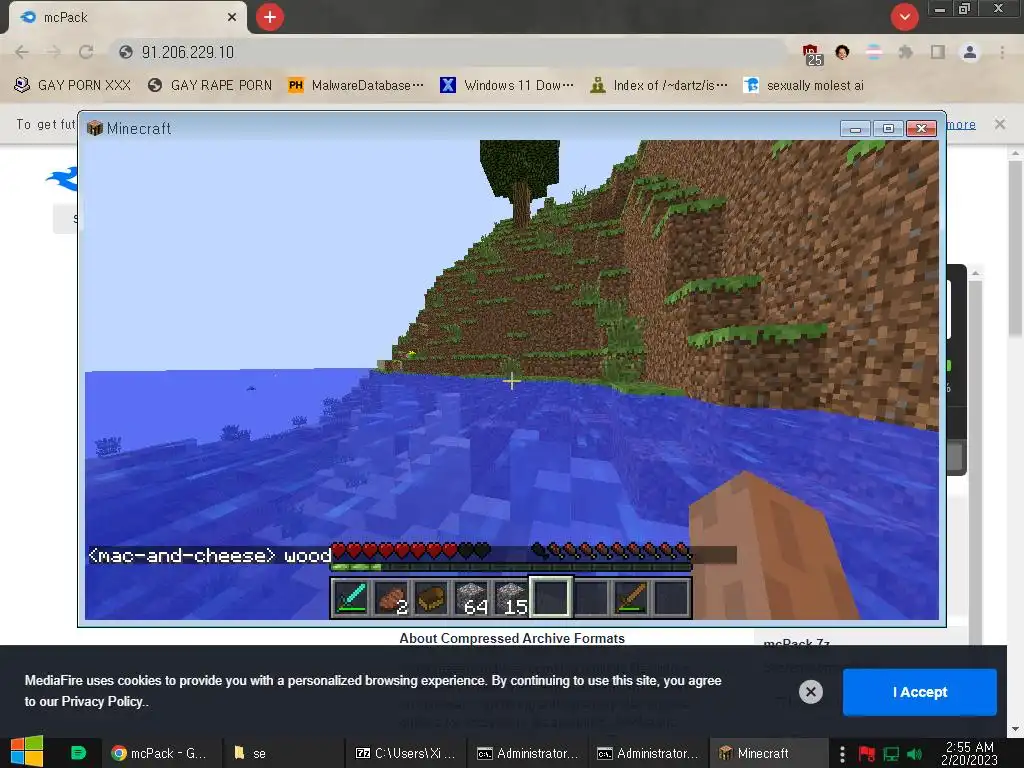The width and height of the screenshot is (1024, 768).
Task: Go back in the browser
Action: [x=22, y=52]
